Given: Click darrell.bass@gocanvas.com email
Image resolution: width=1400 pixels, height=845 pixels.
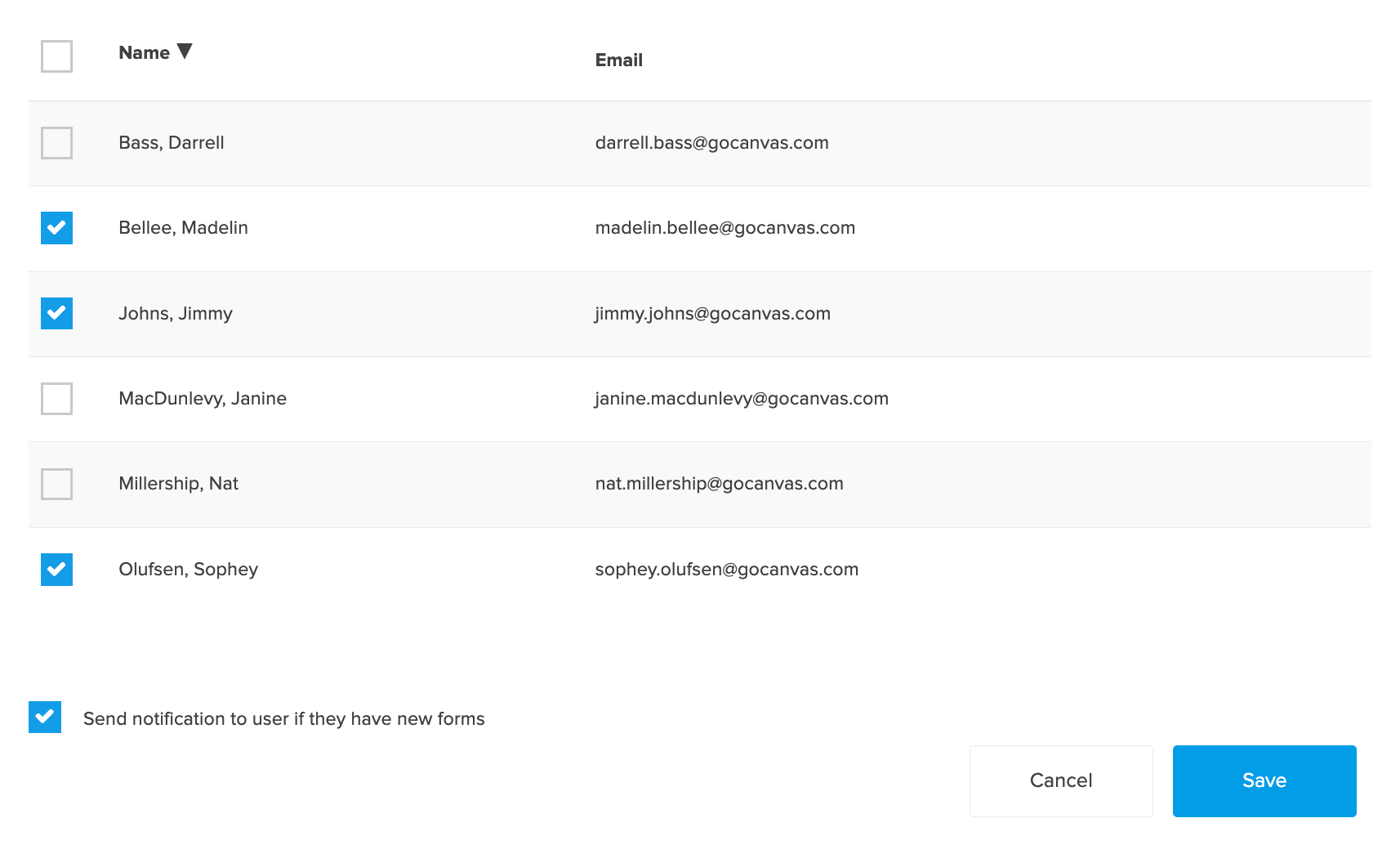Looking at the screenshot, I should click(711, 143).
